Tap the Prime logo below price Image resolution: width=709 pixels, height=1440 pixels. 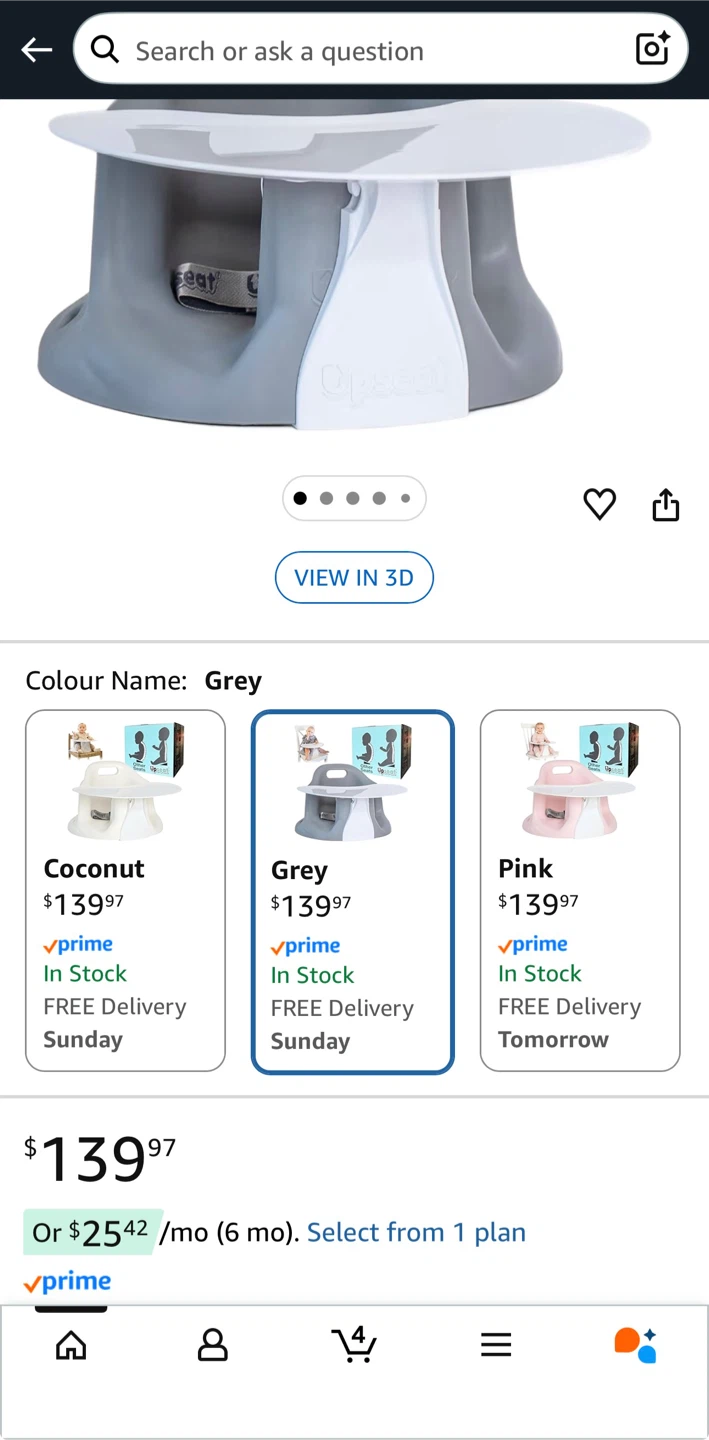tap(67, 1282)
